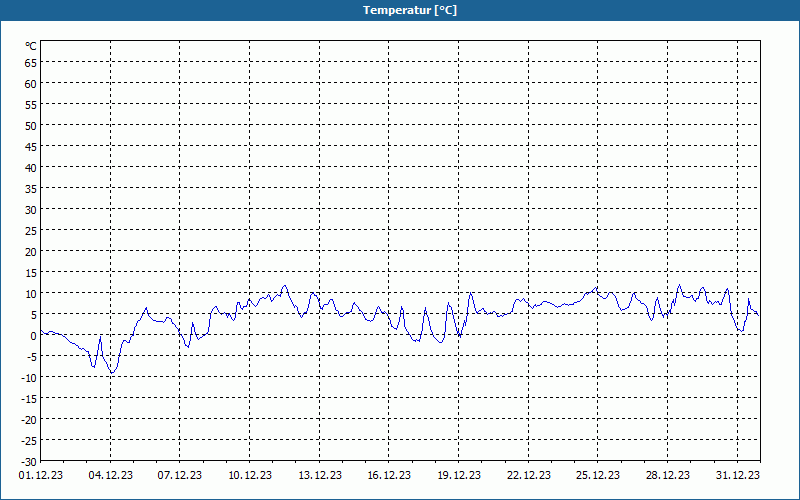Image resolution: width=800 pixels, height=500 pixels.
Task: Click the 65 y-axis label
Action: tap(31, 63)
